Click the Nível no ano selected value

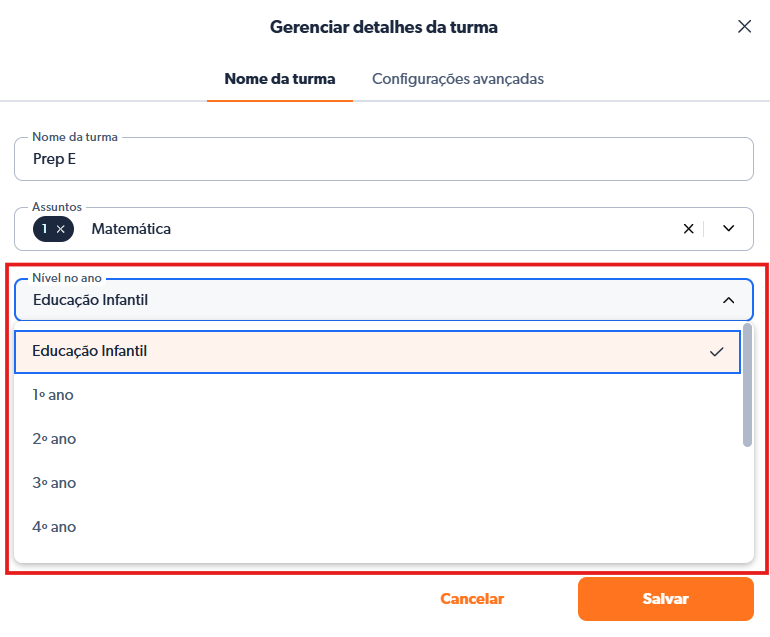click(97, 300)
